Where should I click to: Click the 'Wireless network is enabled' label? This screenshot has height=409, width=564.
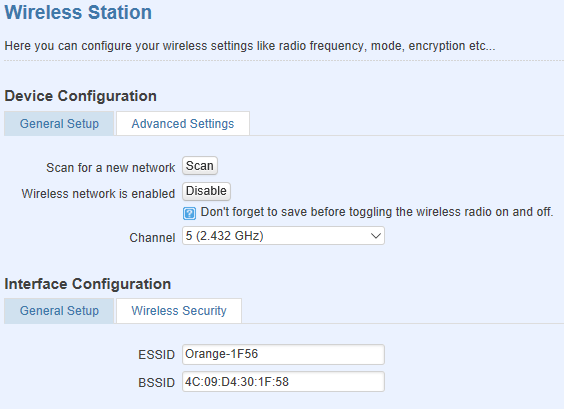(x=98, y=194)
